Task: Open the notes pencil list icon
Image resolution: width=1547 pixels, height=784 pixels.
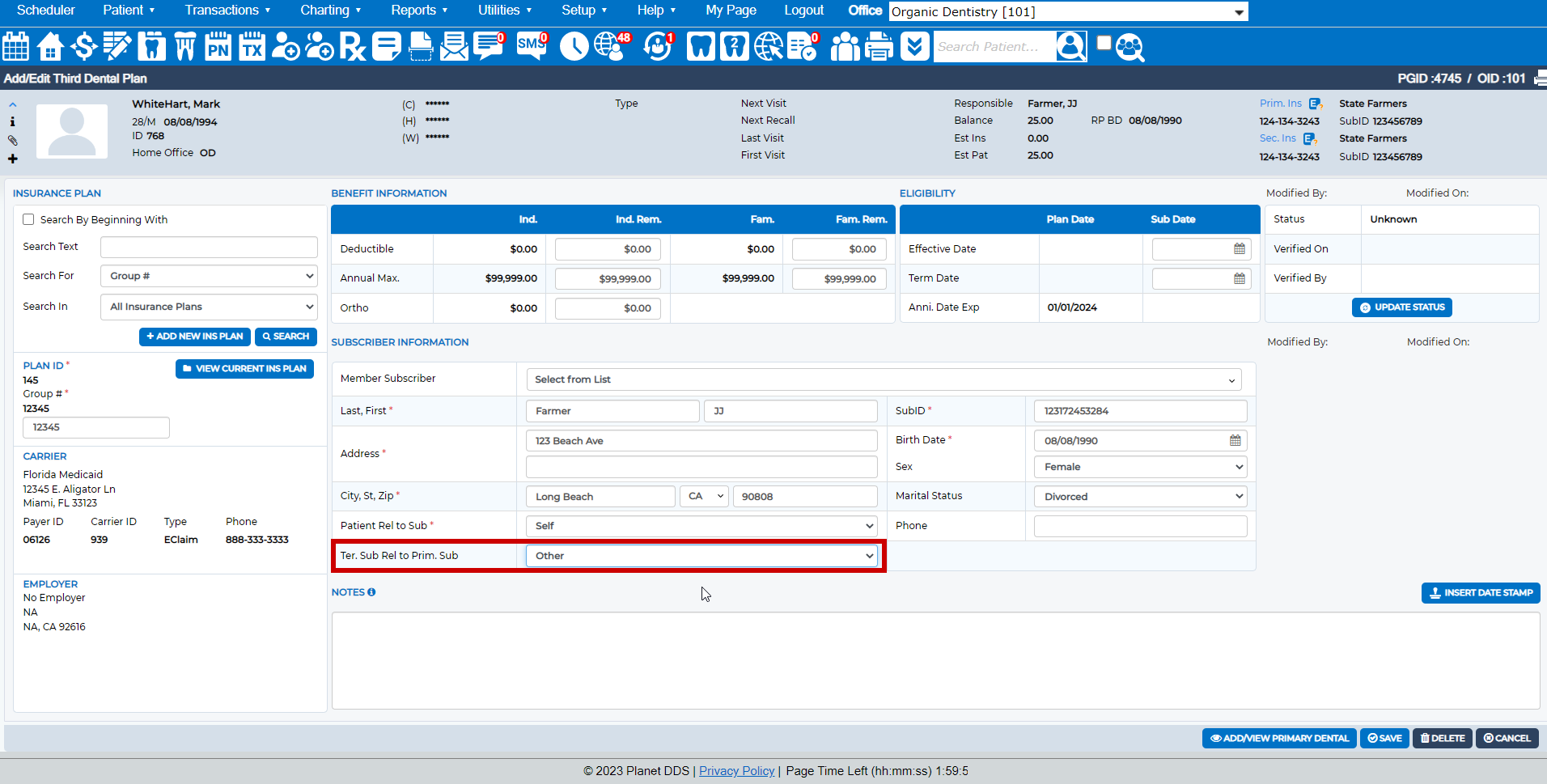Action: pos(117,46)
